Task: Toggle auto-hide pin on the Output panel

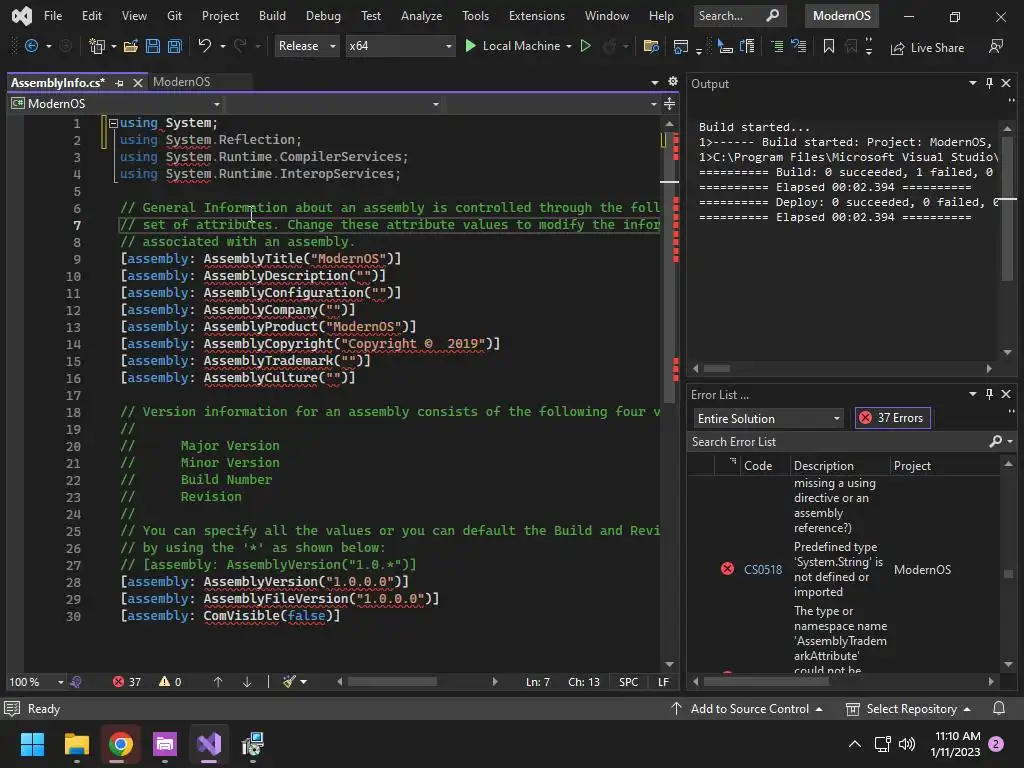Action: click(x=989, y=83)
